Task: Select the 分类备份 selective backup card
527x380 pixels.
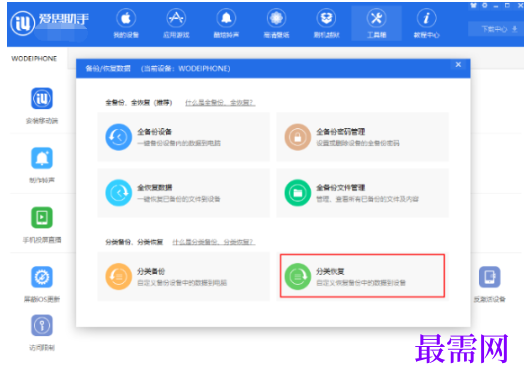Action: coord(184,277)
